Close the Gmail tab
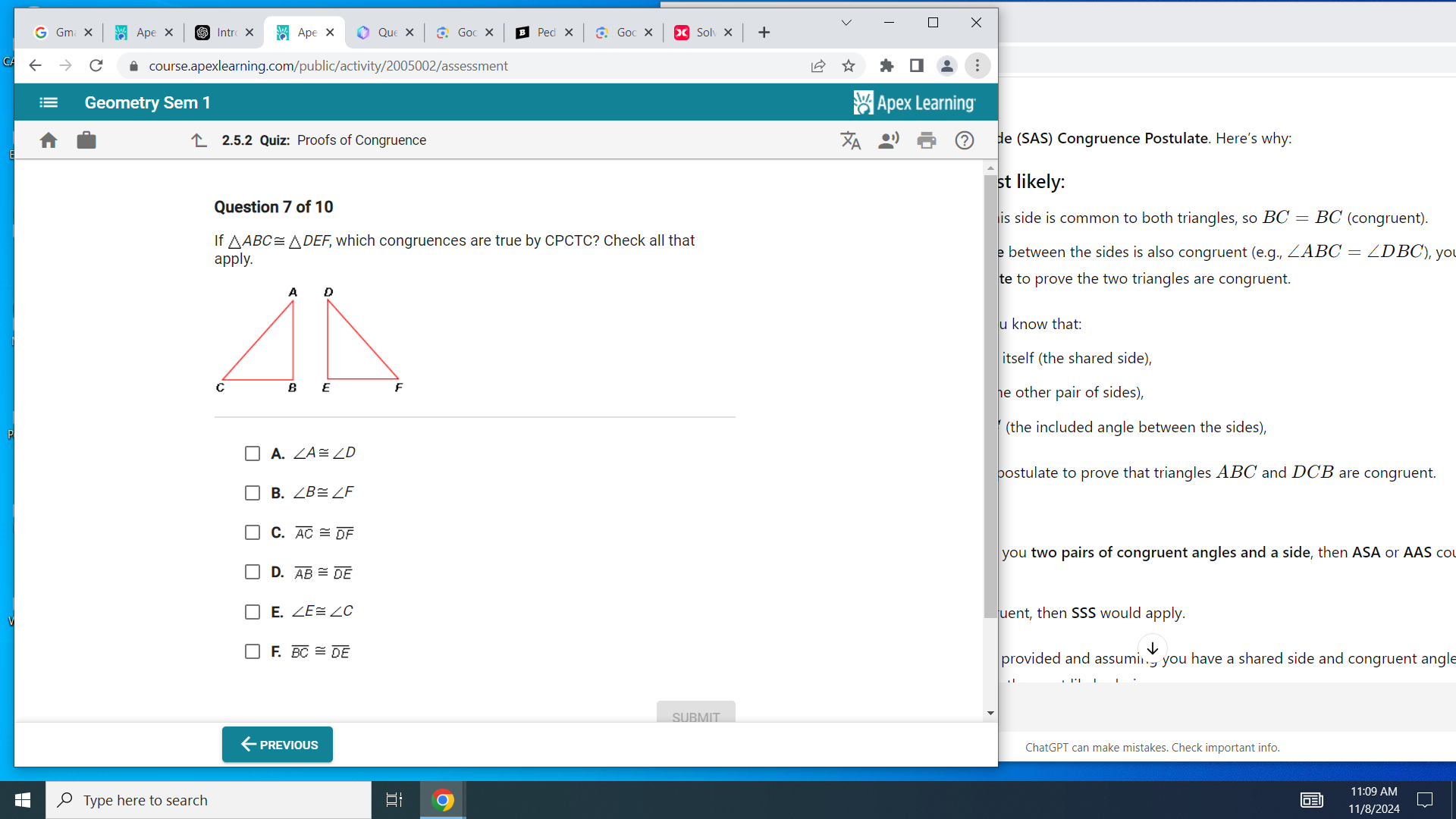This screenshot has height=819, width=1456. pyautogui.click(x=88, y=33)
